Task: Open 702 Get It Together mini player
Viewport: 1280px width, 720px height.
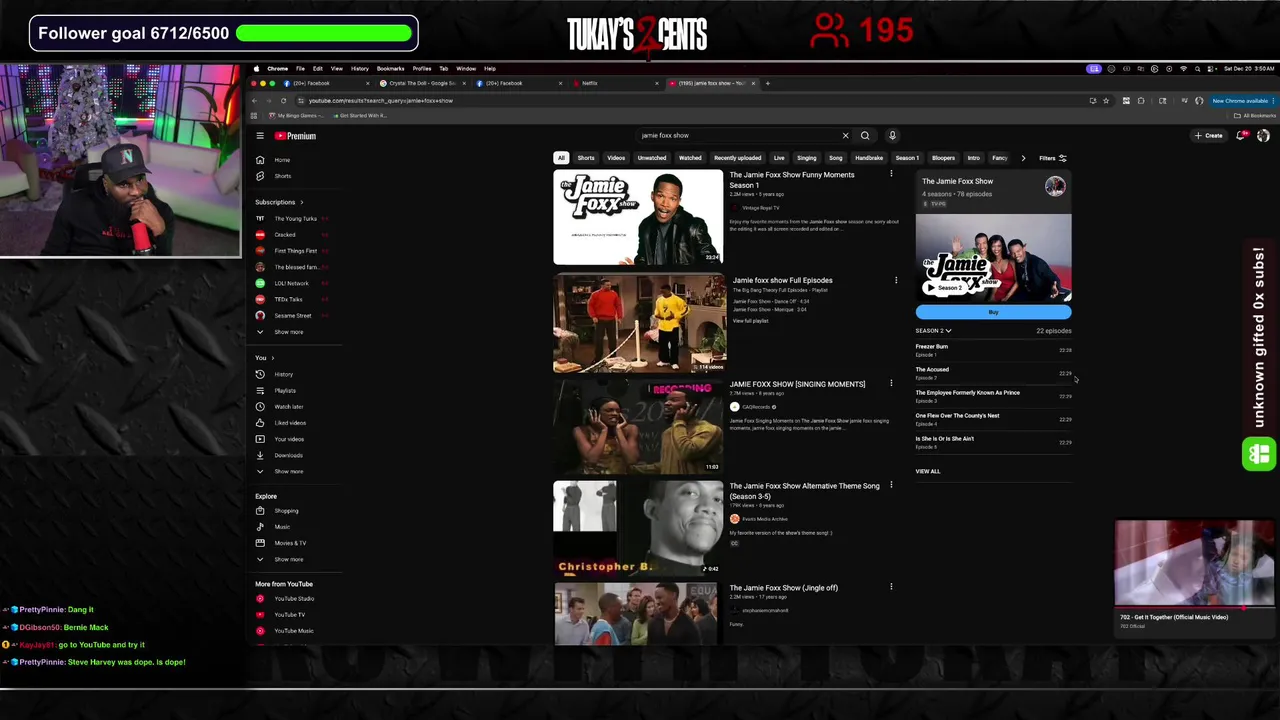Action: (1194, 564)
